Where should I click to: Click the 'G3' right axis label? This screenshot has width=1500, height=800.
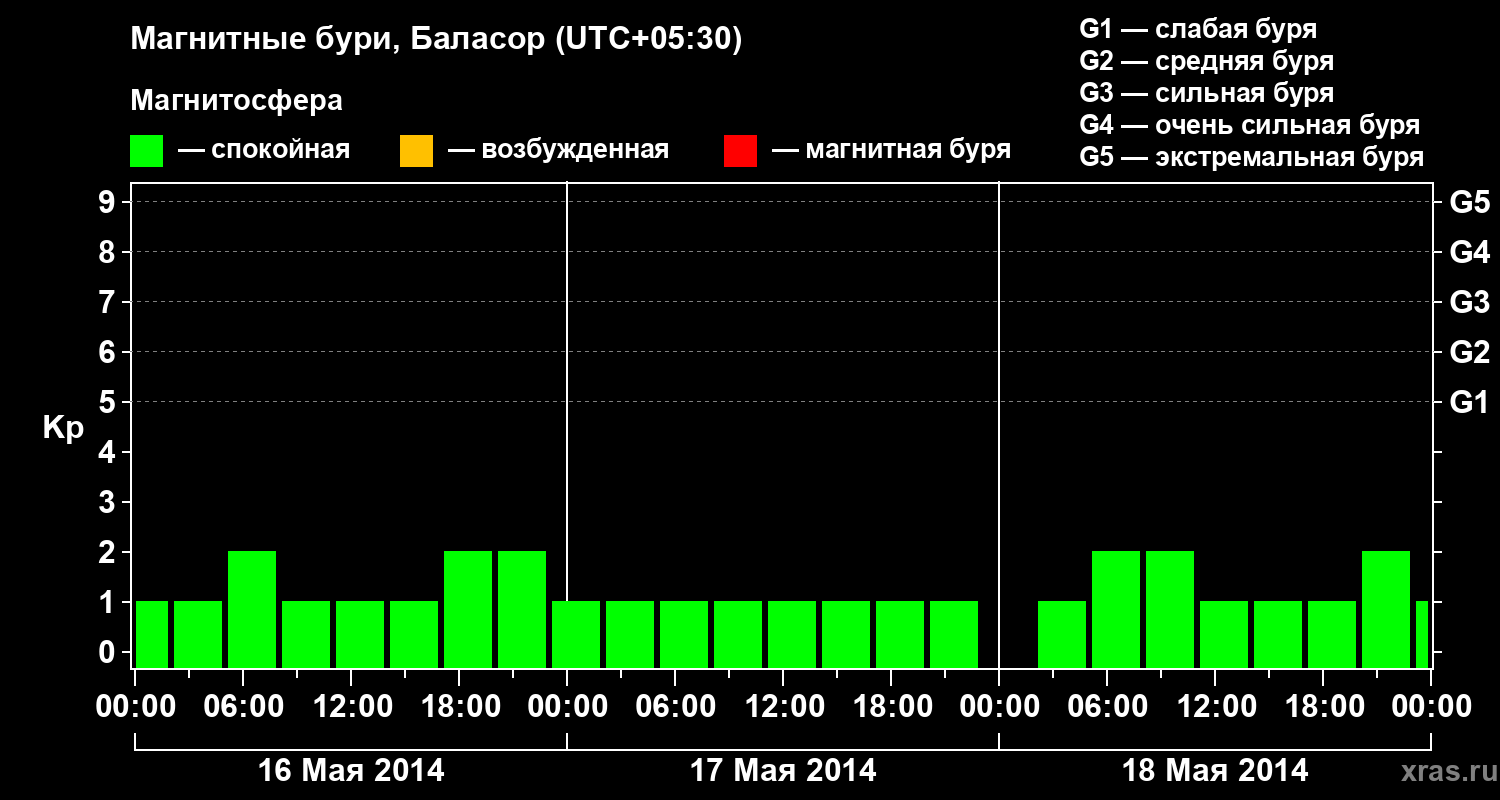1469,302
